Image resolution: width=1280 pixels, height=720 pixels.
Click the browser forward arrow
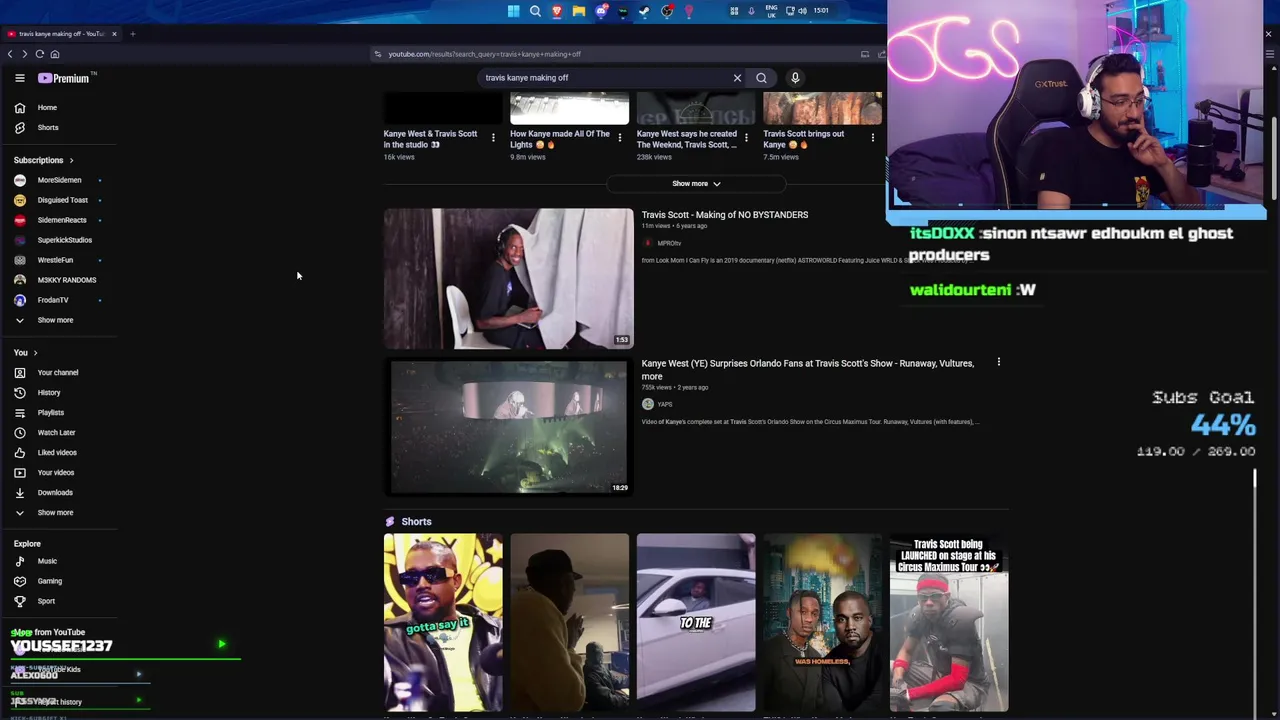tap(24, 54)
